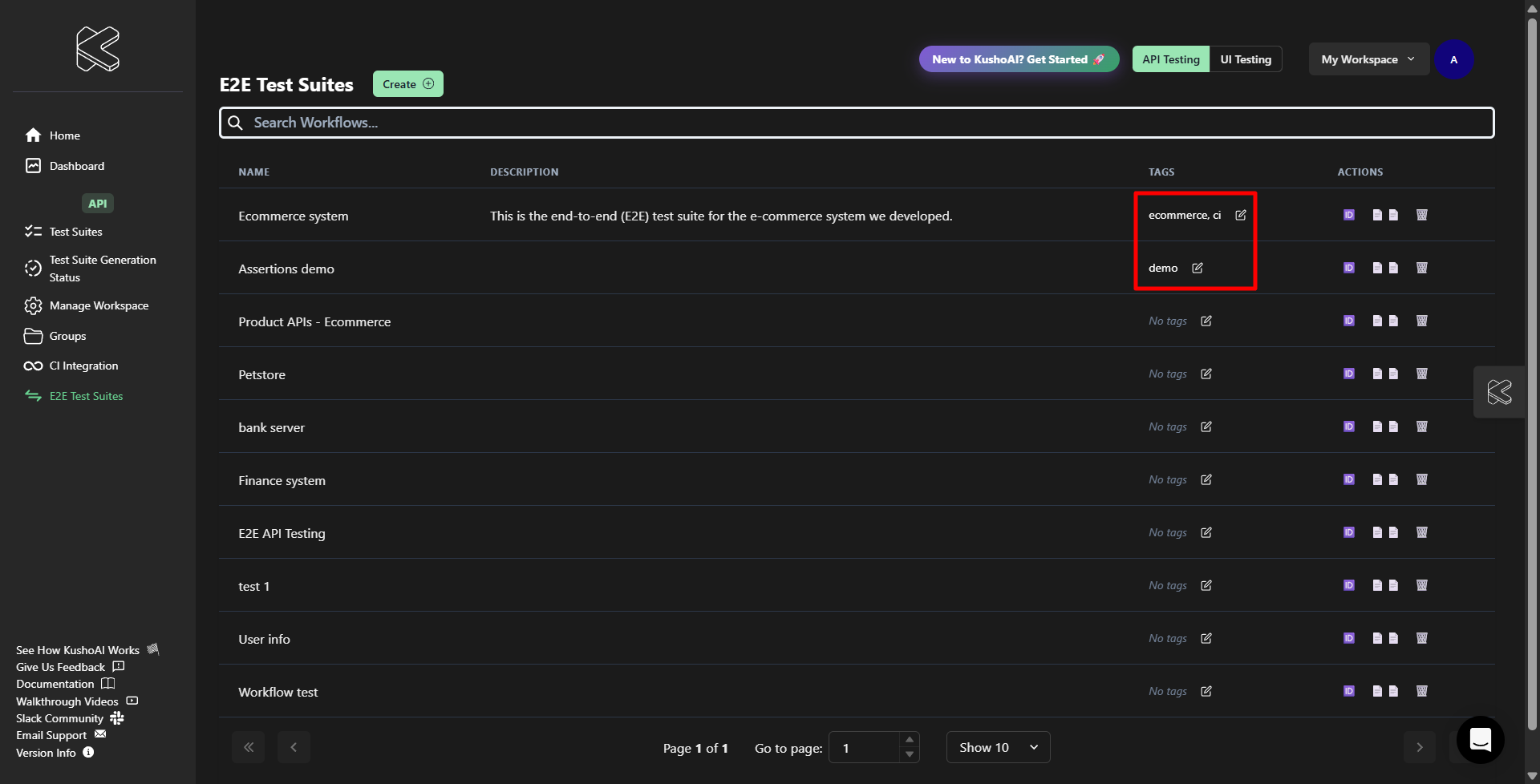
Task: Copy ID of Assertions demo suite
Action: click(1348, 268)
